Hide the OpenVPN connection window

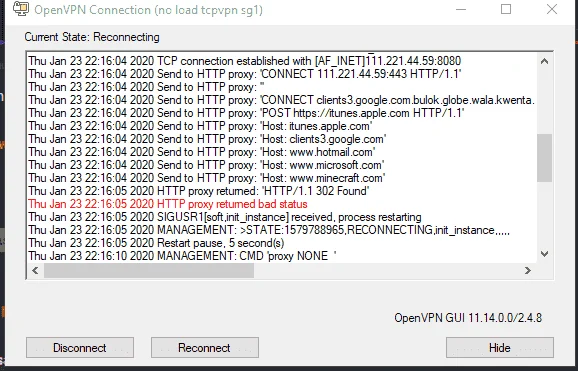[x=500, y=347]
